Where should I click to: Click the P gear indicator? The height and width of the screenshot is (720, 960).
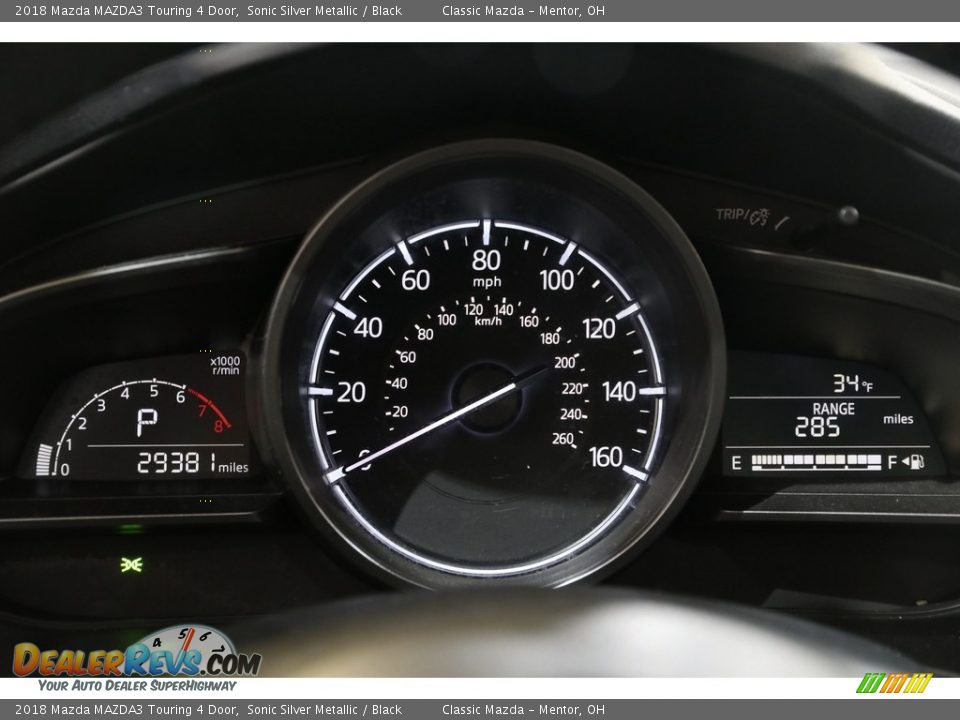[147, 423]
